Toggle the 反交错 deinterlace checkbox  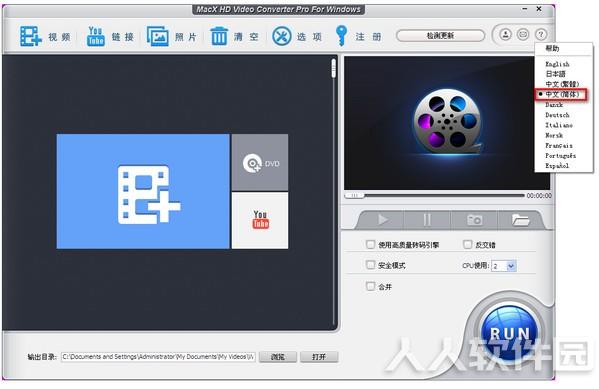click(x=467, y=244)
